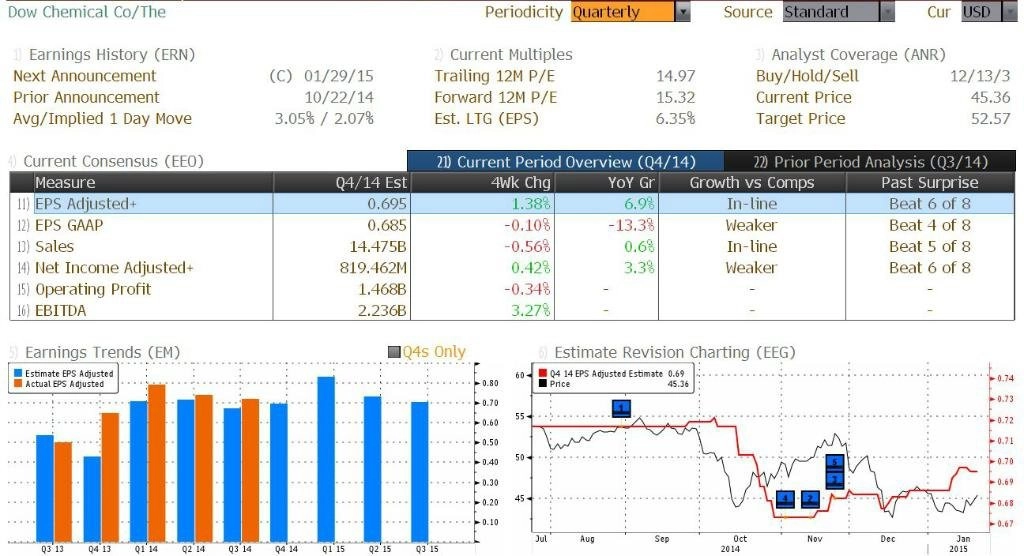
Task: Select the Operating Profit row
Action: [x=512, y=289]
